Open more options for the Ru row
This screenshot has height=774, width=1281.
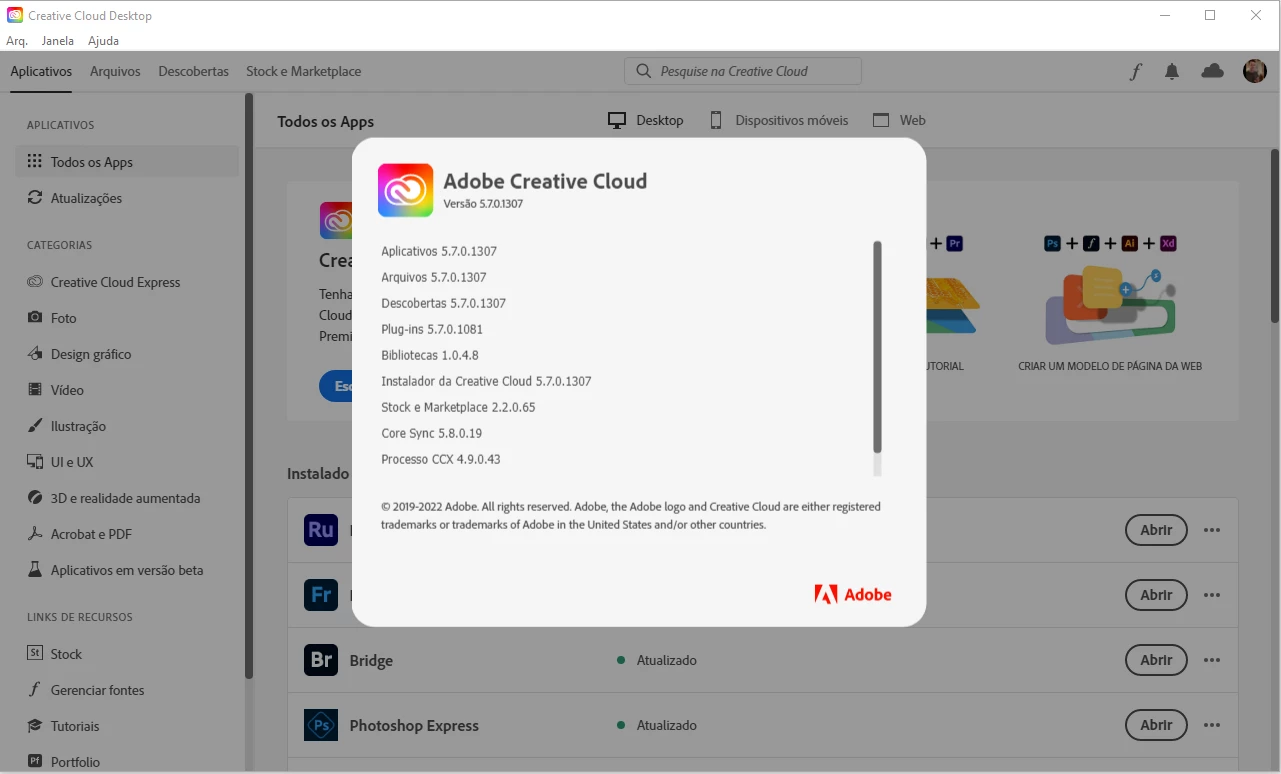[x=1212, y=530]
